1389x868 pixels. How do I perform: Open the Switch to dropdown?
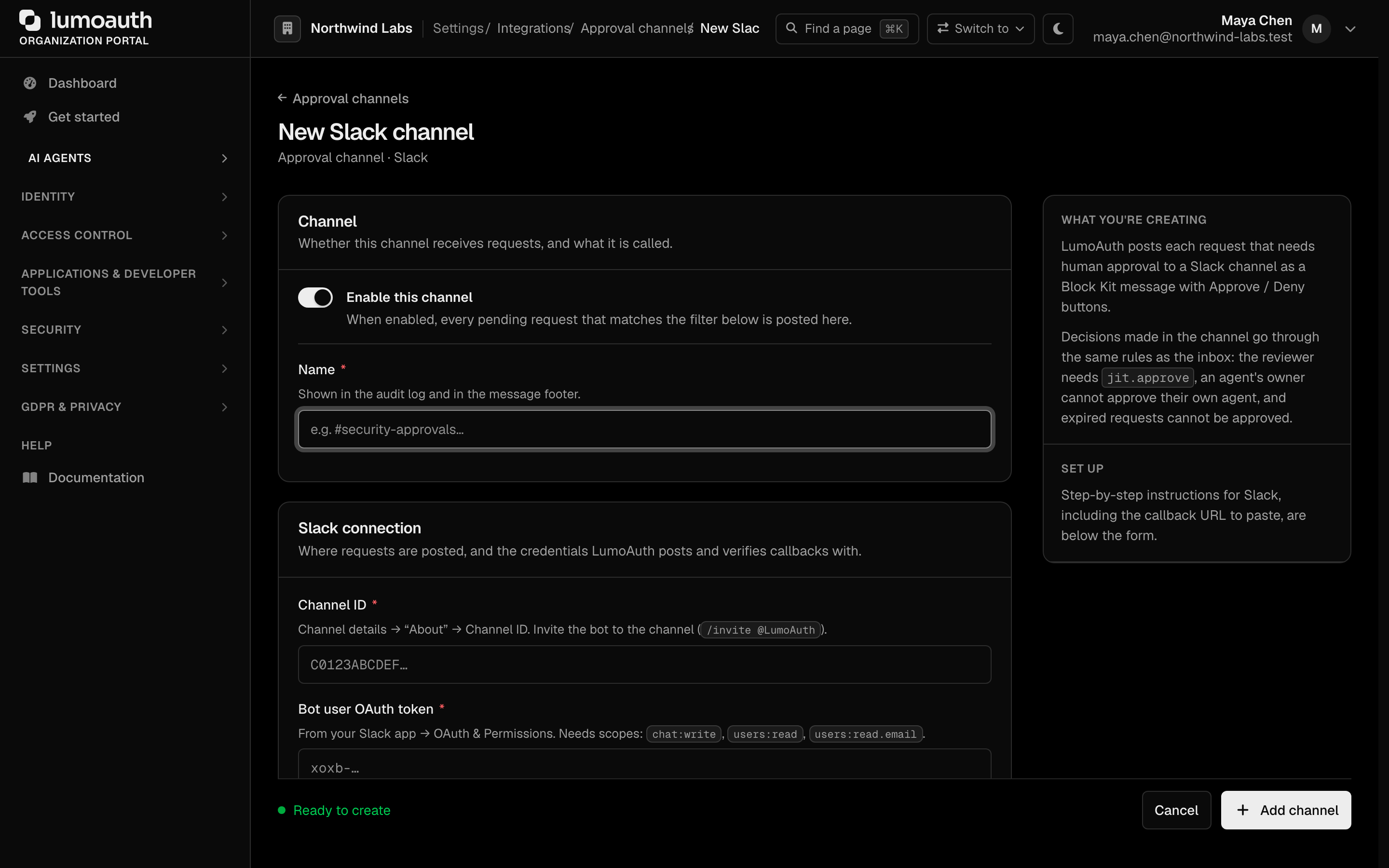click(980, 29)
